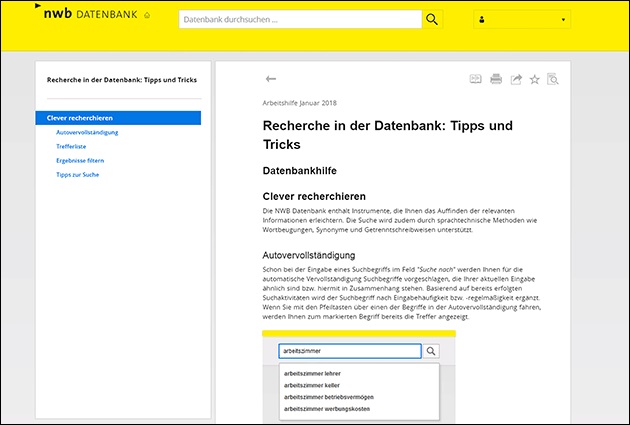
Task: Open the reading view icon
Action: 476,79
